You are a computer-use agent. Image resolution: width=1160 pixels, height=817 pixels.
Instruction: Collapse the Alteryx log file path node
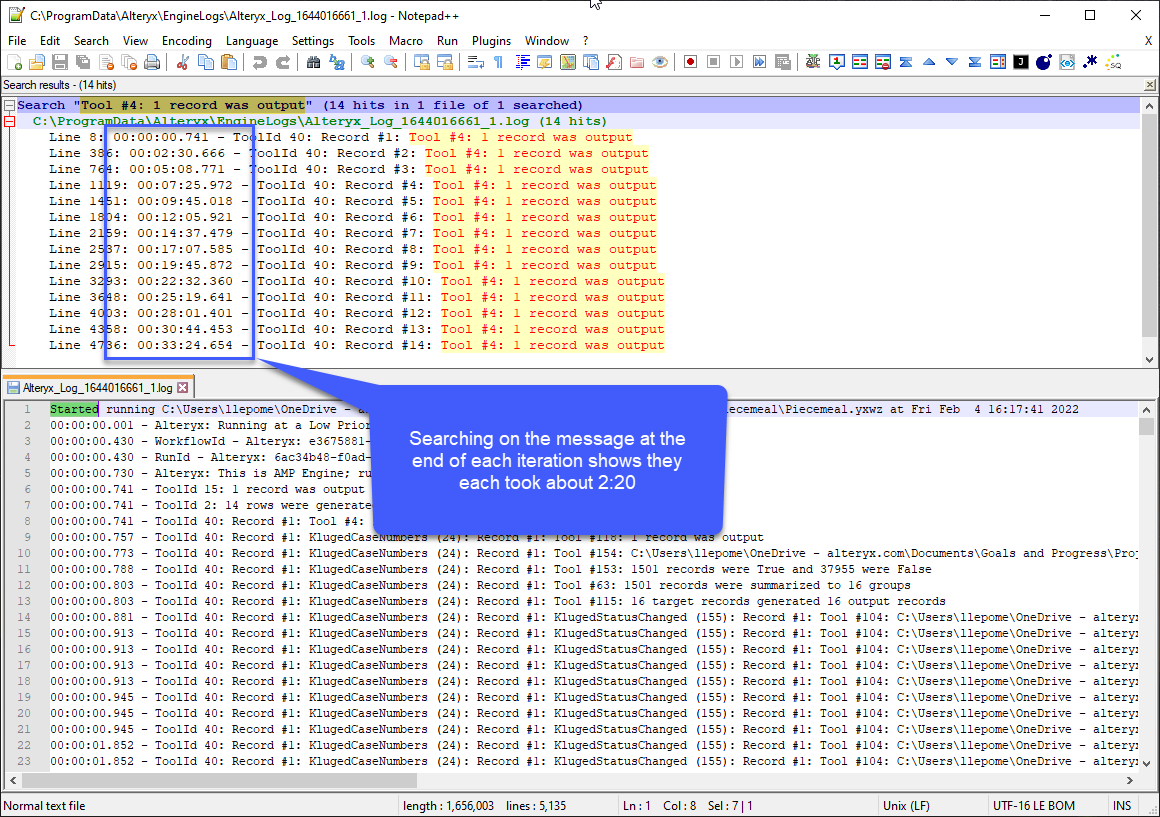[x=10, y=120]
